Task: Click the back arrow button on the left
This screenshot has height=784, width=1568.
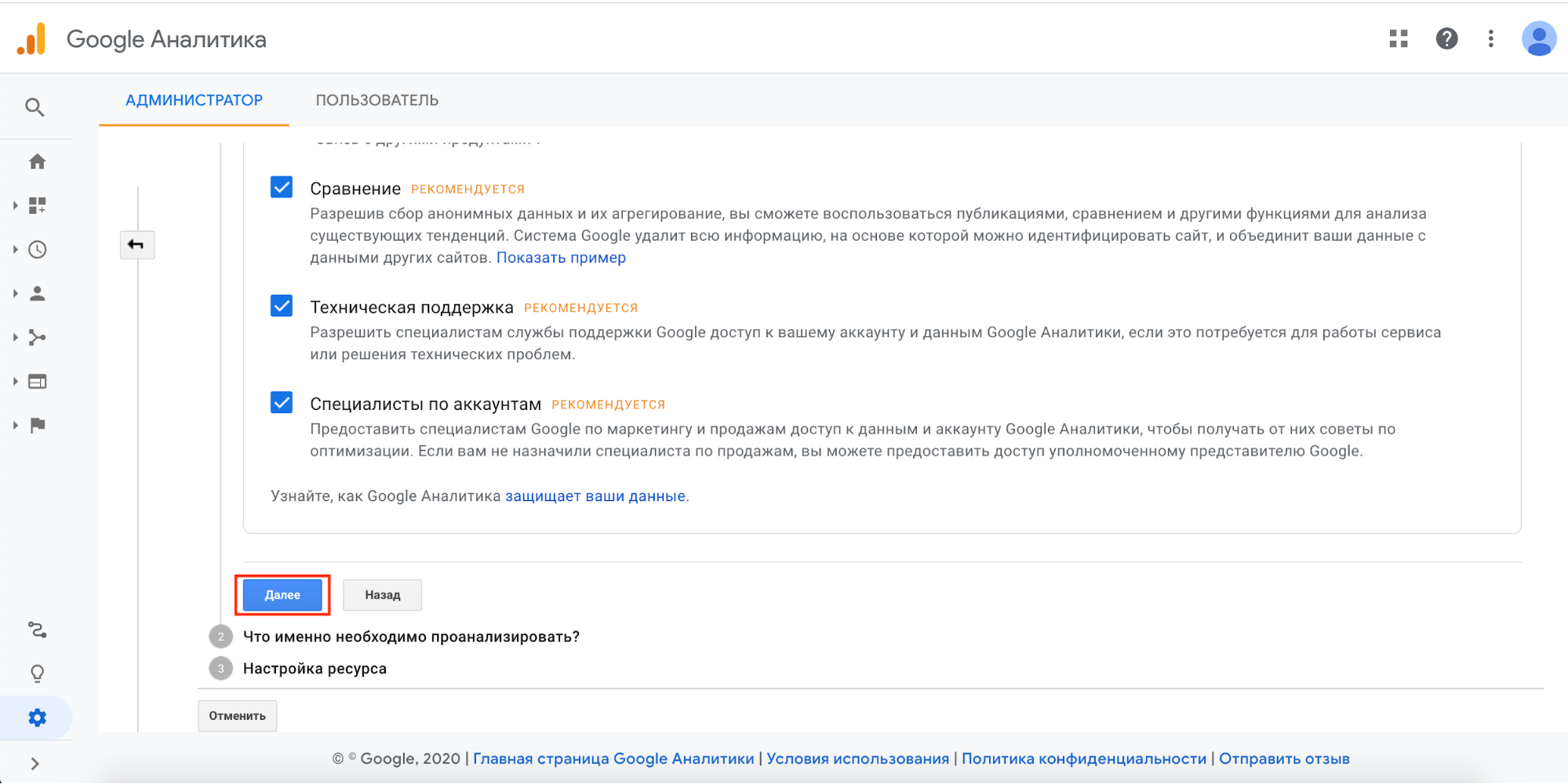Action: tap(136, 245)
